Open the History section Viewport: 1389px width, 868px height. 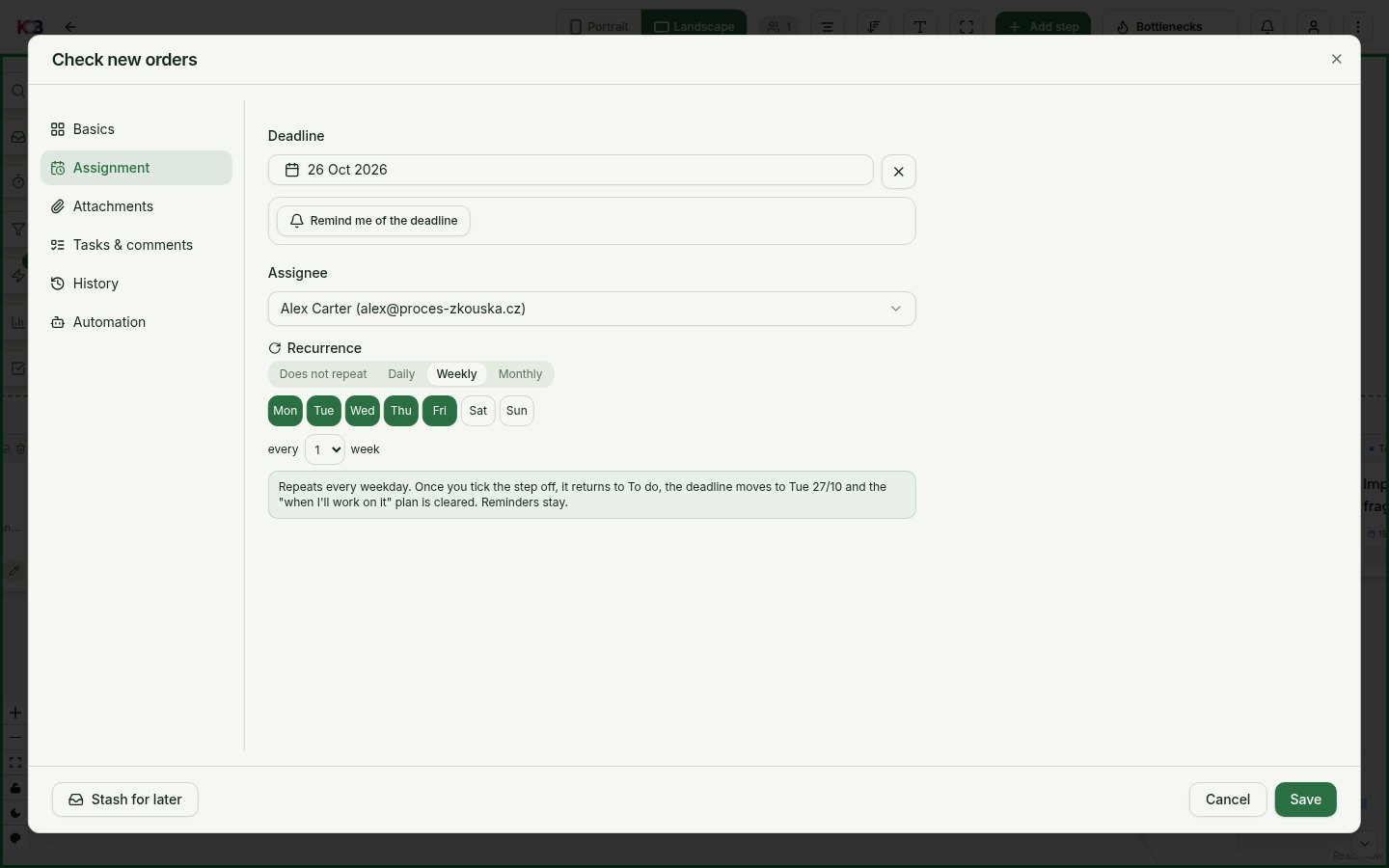pyautogui.click(x=136, y=284)
